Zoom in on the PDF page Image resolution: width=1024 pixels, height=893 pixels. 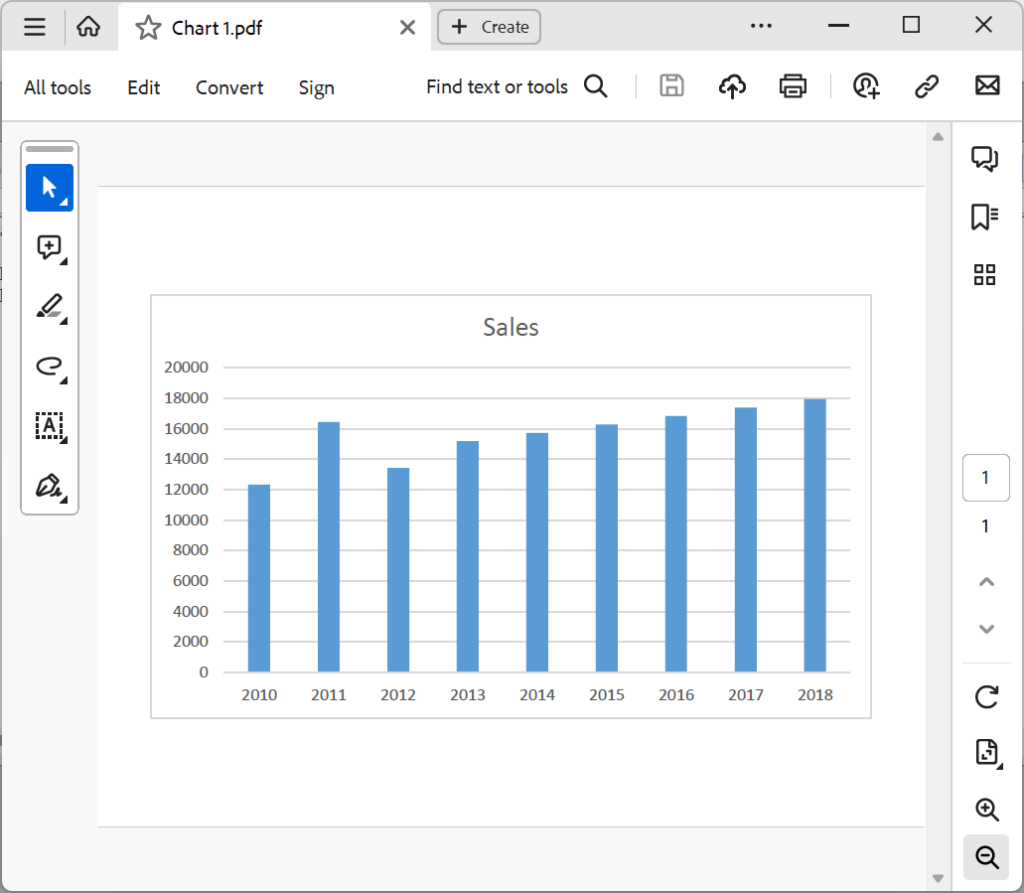coord(986,810)
